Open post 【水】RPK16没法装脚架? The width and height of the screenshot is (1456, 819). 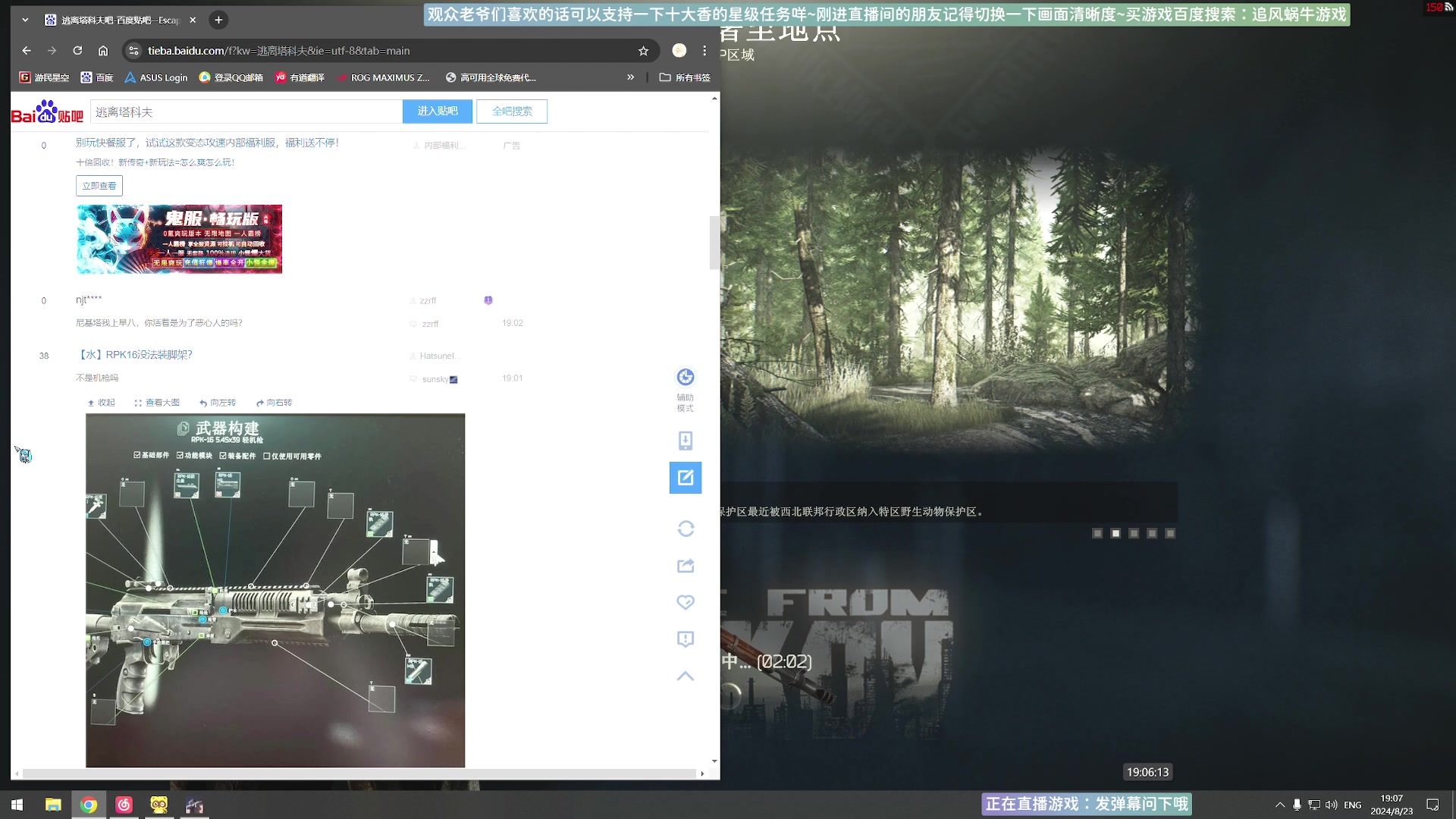tap(134, 354)
